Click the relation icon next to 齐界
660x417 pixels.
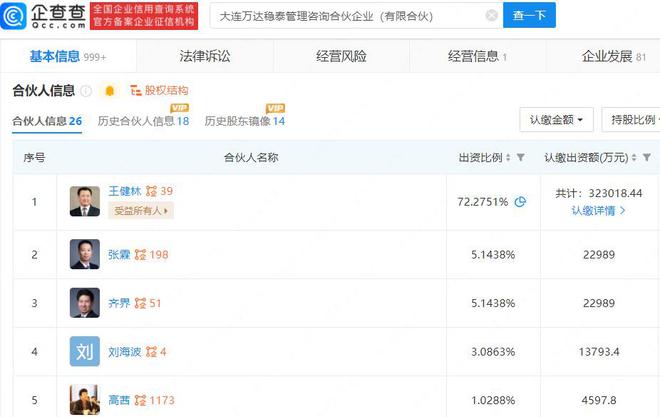point(140,303)
